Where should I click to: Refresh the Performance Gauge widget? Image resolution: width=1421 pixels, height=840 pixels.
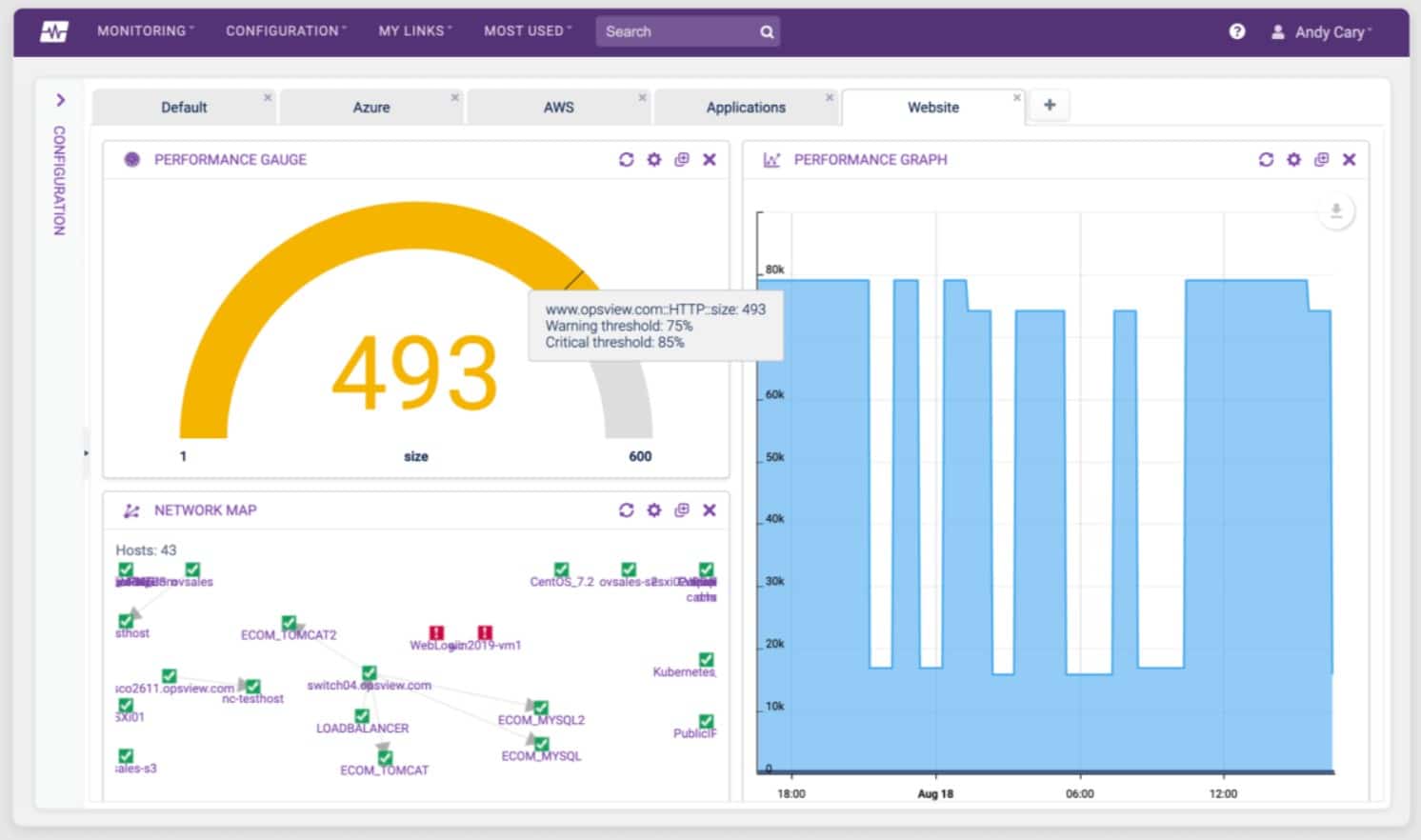[626, 160]
